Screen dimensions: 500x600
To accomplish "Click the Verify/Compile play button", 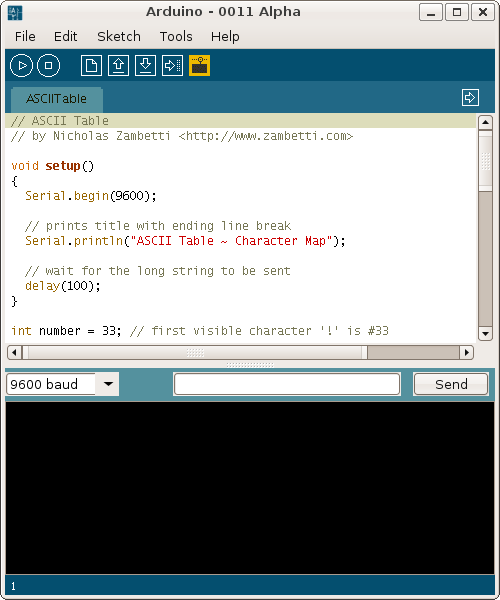I will (x=21, y=66).
